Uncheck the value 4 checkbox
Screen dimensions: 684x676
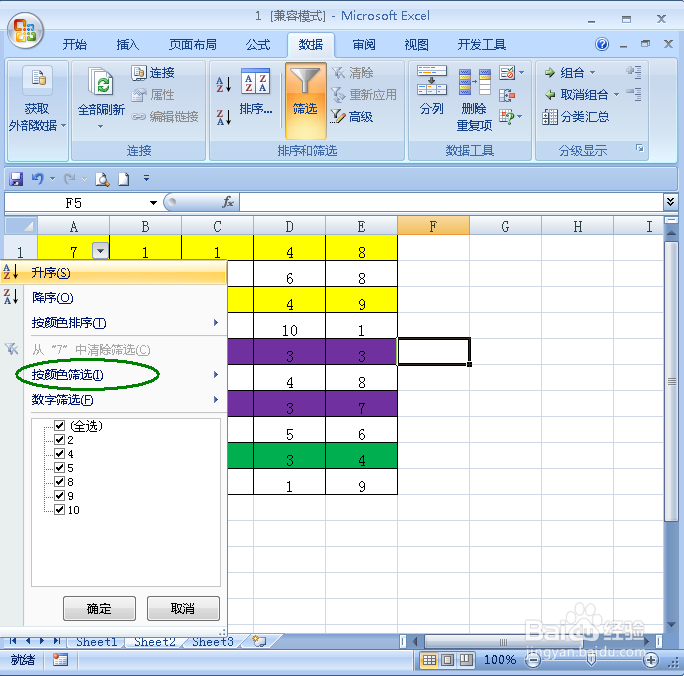tap(59, 454)
